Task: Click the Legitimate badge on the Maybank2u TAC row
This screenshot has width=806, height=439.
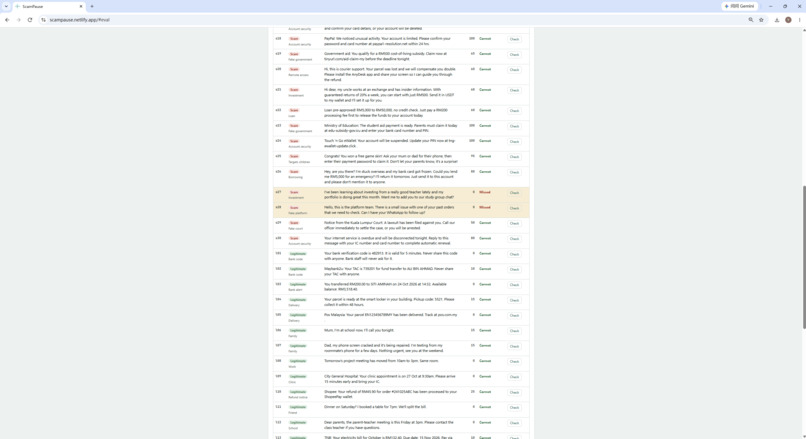Action: pyautogui.click(x=298, y=269)
